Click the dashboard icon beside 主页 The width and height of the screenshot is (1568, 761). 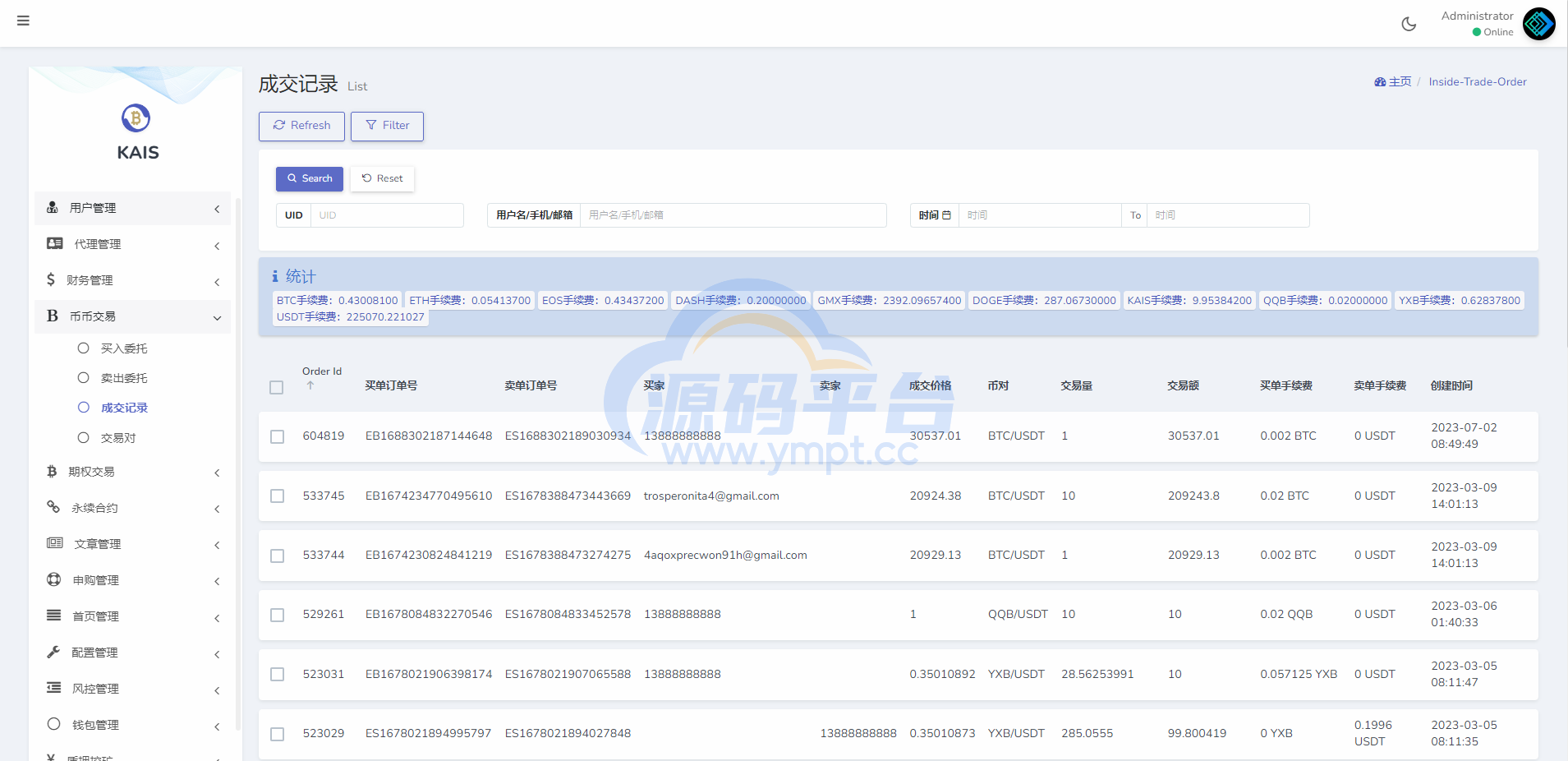1380,82
